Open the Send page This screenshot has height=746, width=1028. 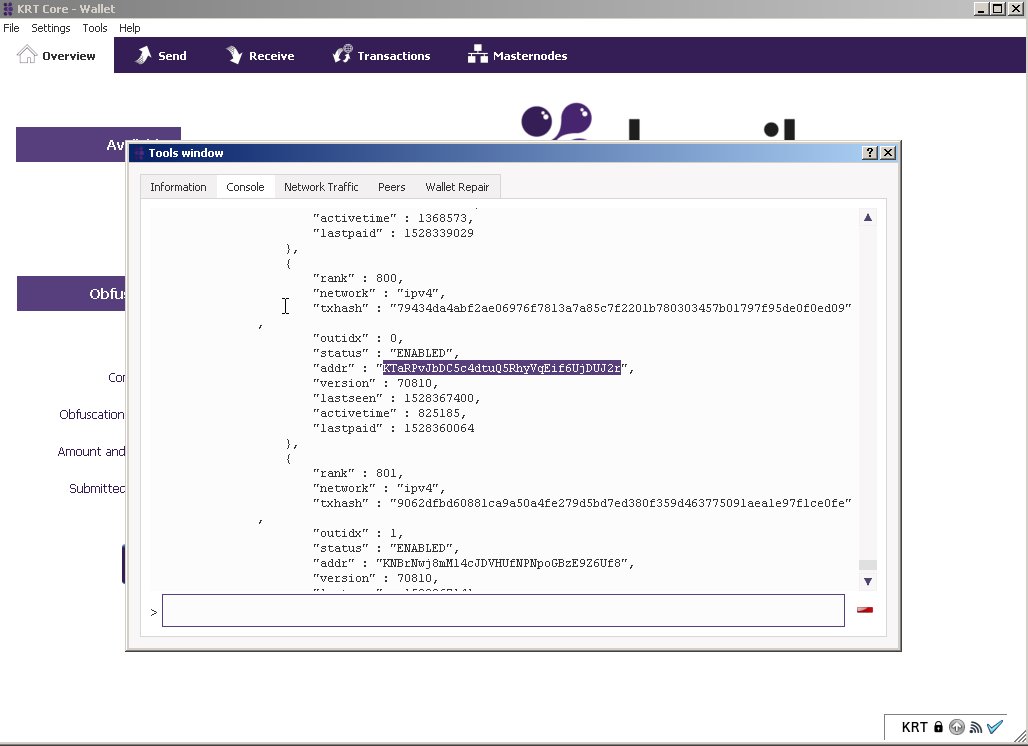pos(161,56)
